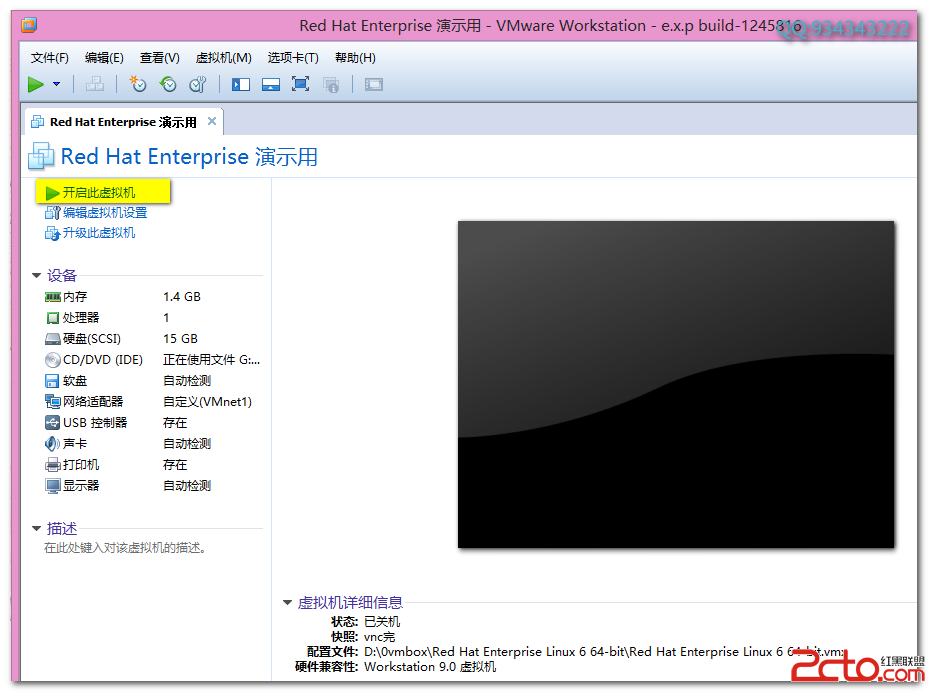This screenshot has width=928, height=692.
Task: Close the Red Hat Enterprise 演示用 tab
Action: tap(211, 121)
